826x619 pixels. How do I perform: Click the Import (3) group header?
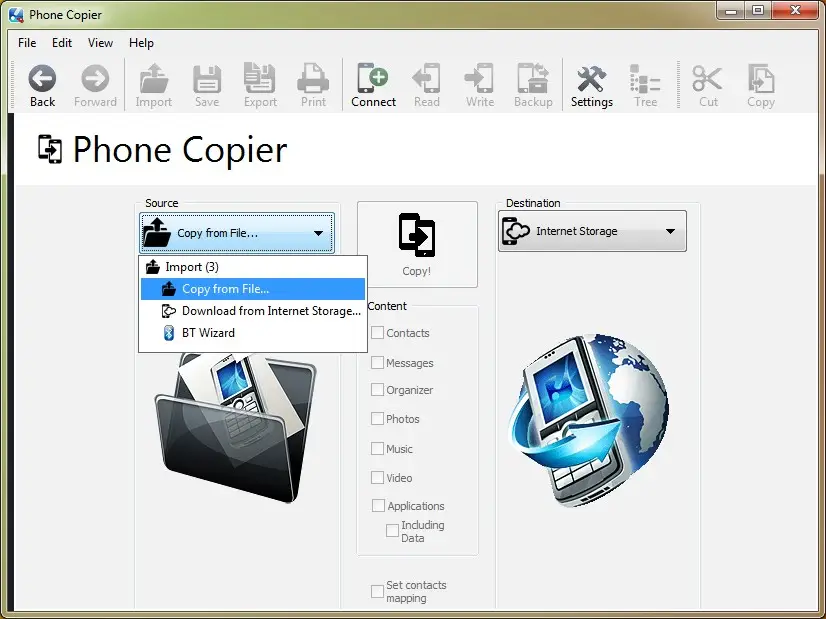point(253,267)
